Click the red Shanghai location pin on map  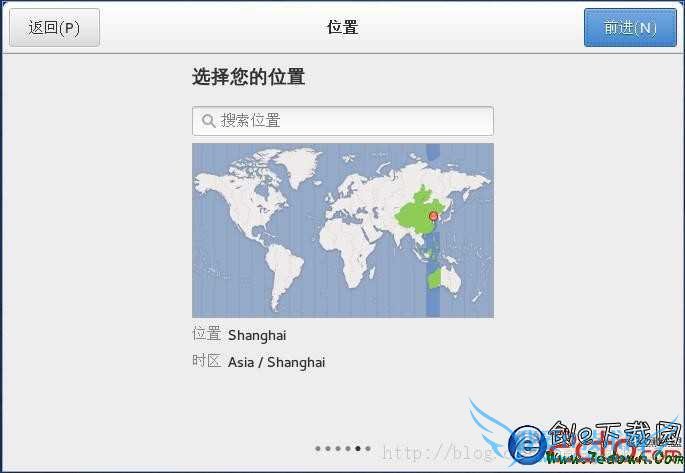433,217
